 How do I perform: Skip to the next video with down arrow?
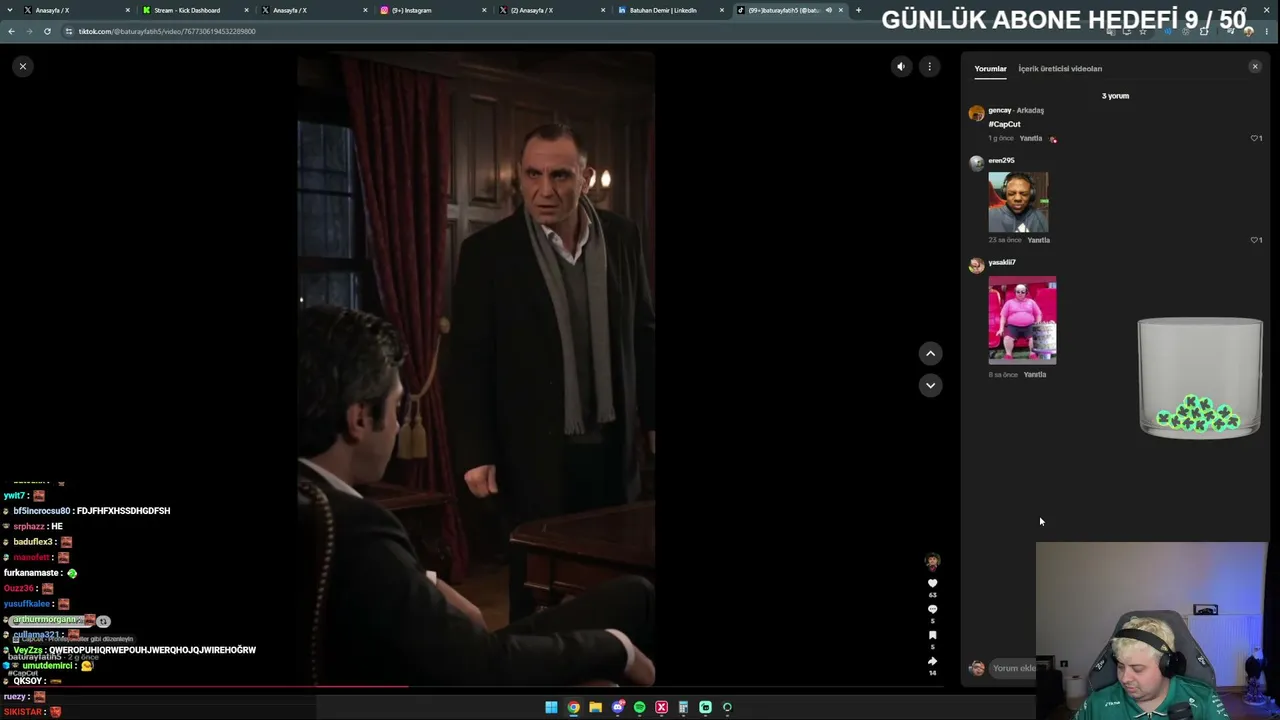click(x=930, y=385)
